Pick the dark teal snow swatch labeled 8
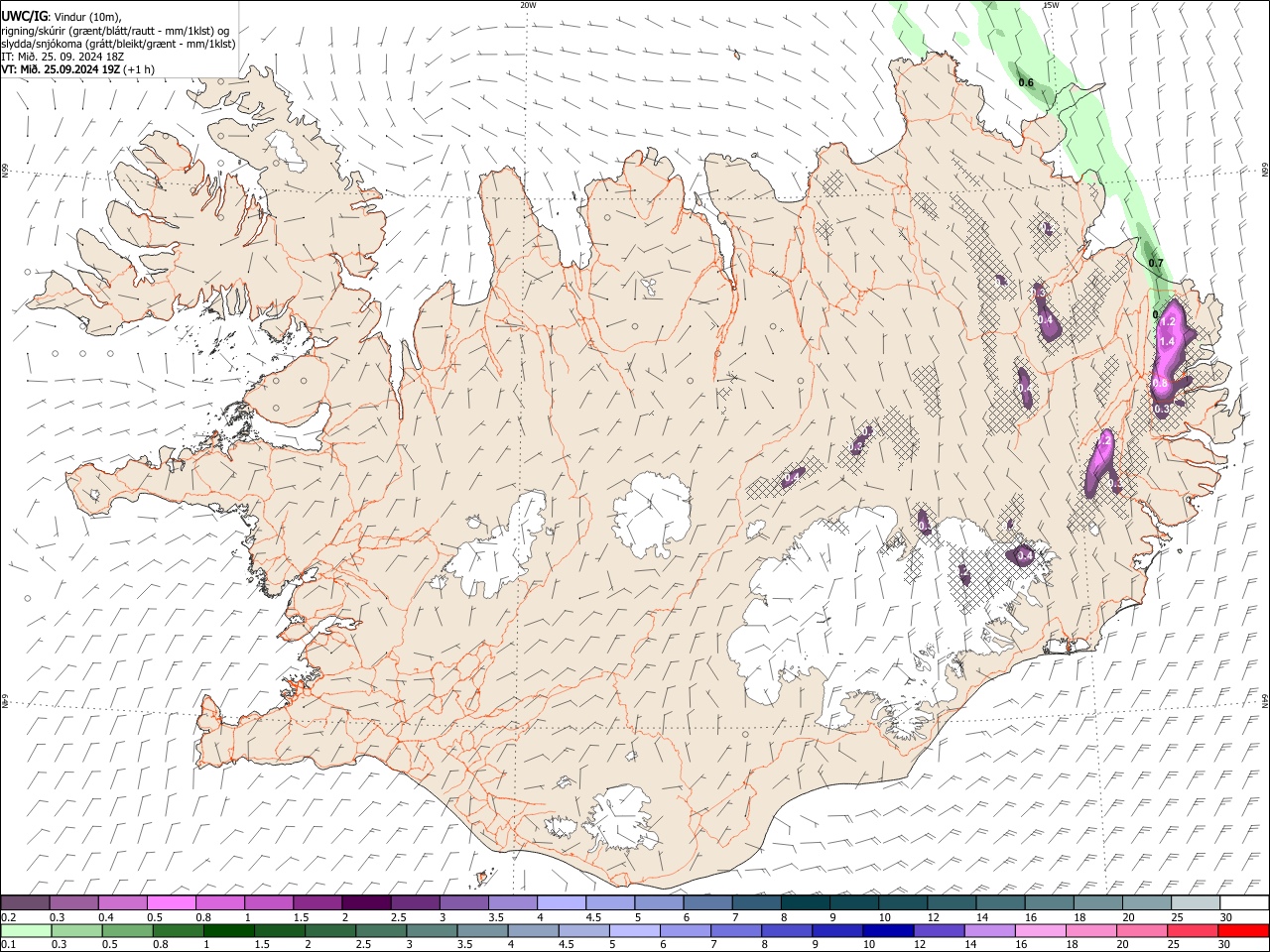Viewport: 1270px width, 952px height. (806, 903)
